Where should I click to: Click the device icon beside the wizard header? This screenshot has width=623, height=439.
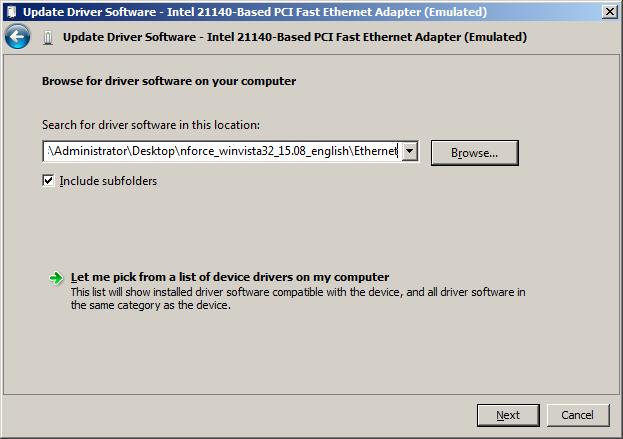pyautogui.click(x=48, y=38)
